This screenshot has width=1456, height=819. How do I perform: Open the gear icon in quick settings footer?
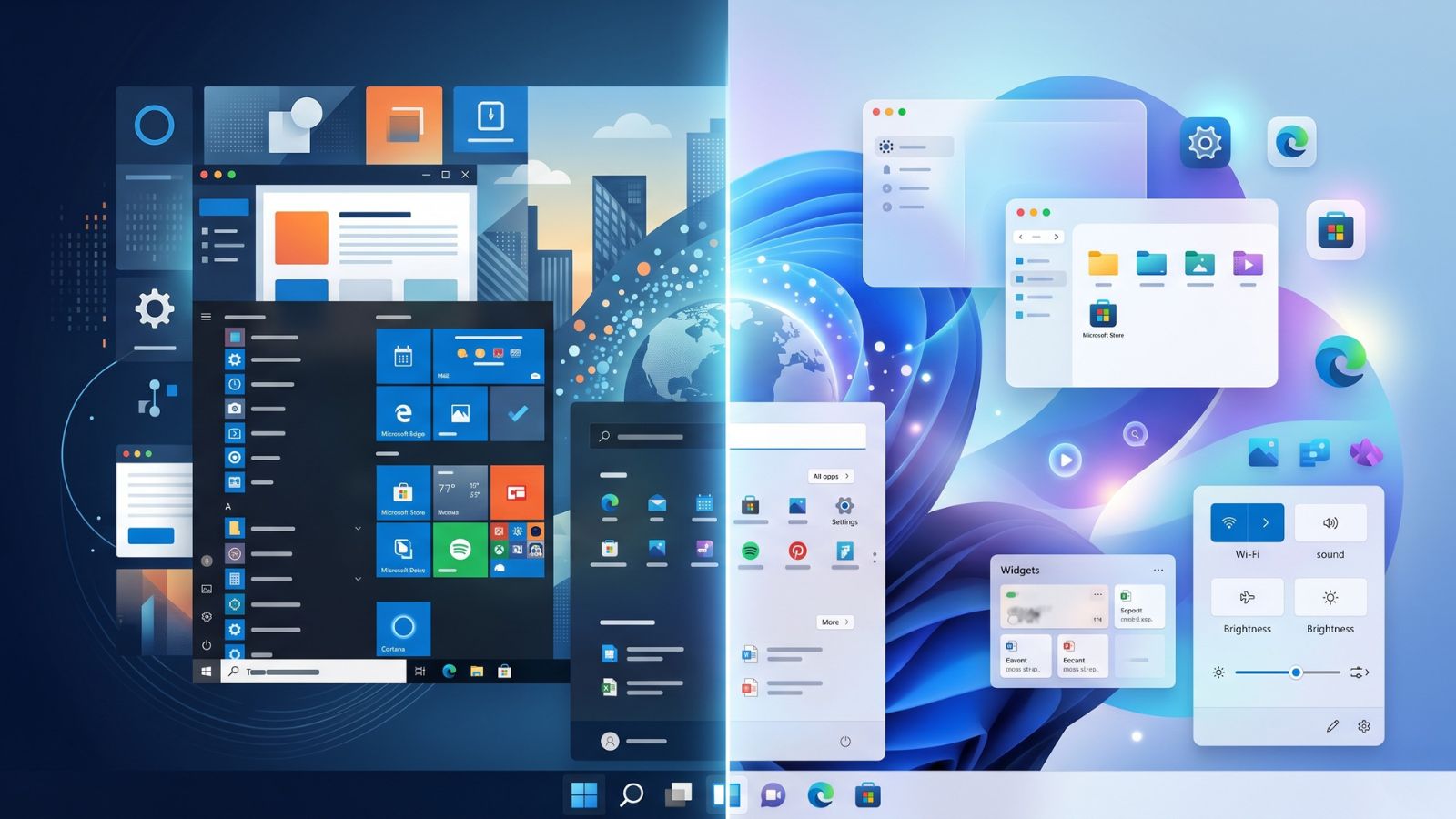click(1363, 726)
